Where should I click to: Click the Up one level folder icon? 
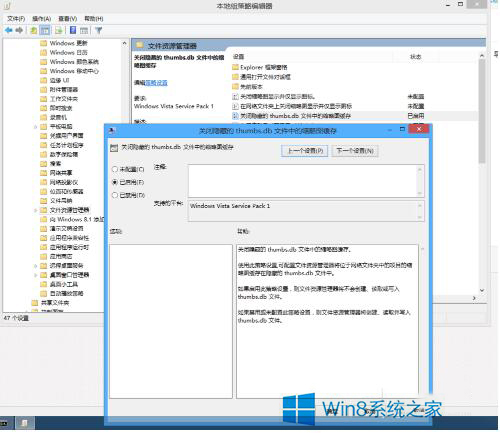coord(34,31)
